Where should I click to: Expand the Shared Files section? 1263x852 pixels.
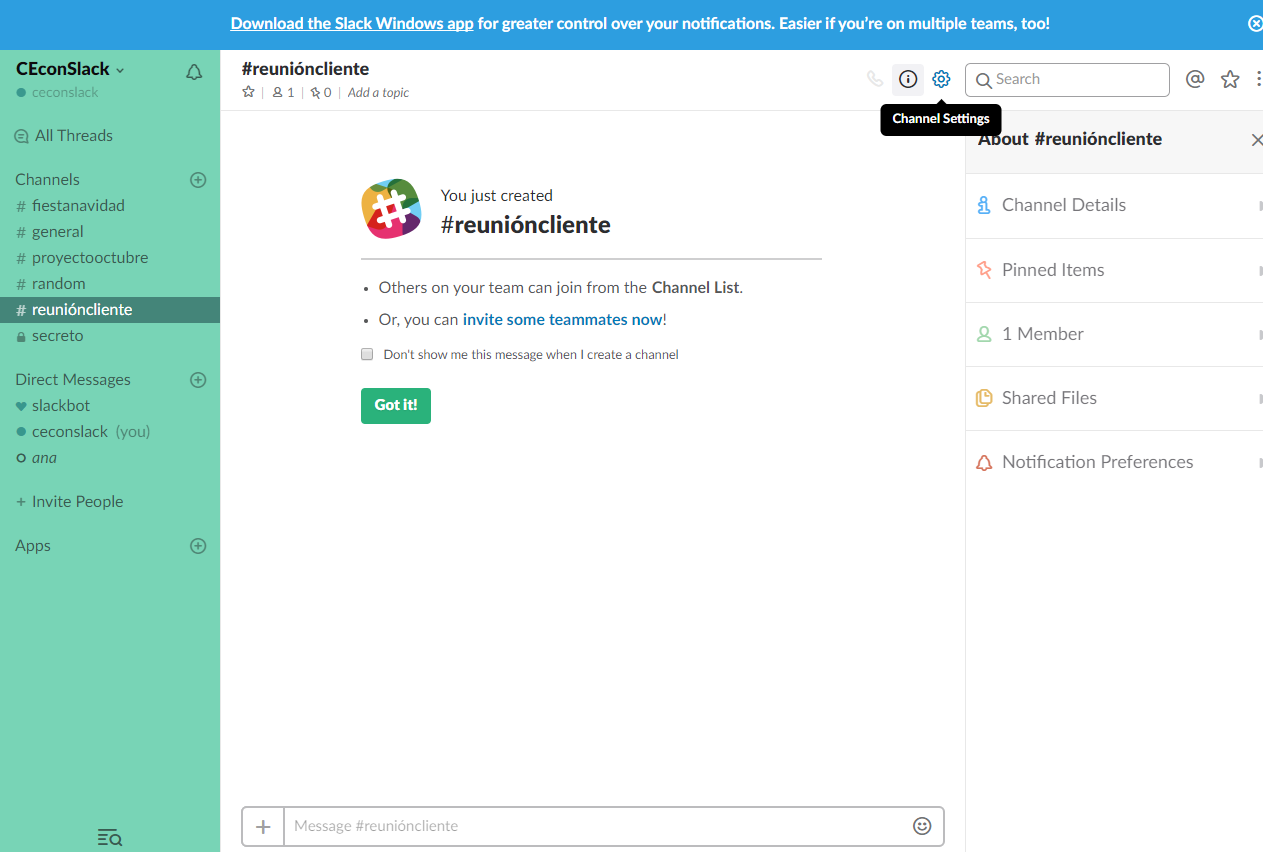[1114, 398]
